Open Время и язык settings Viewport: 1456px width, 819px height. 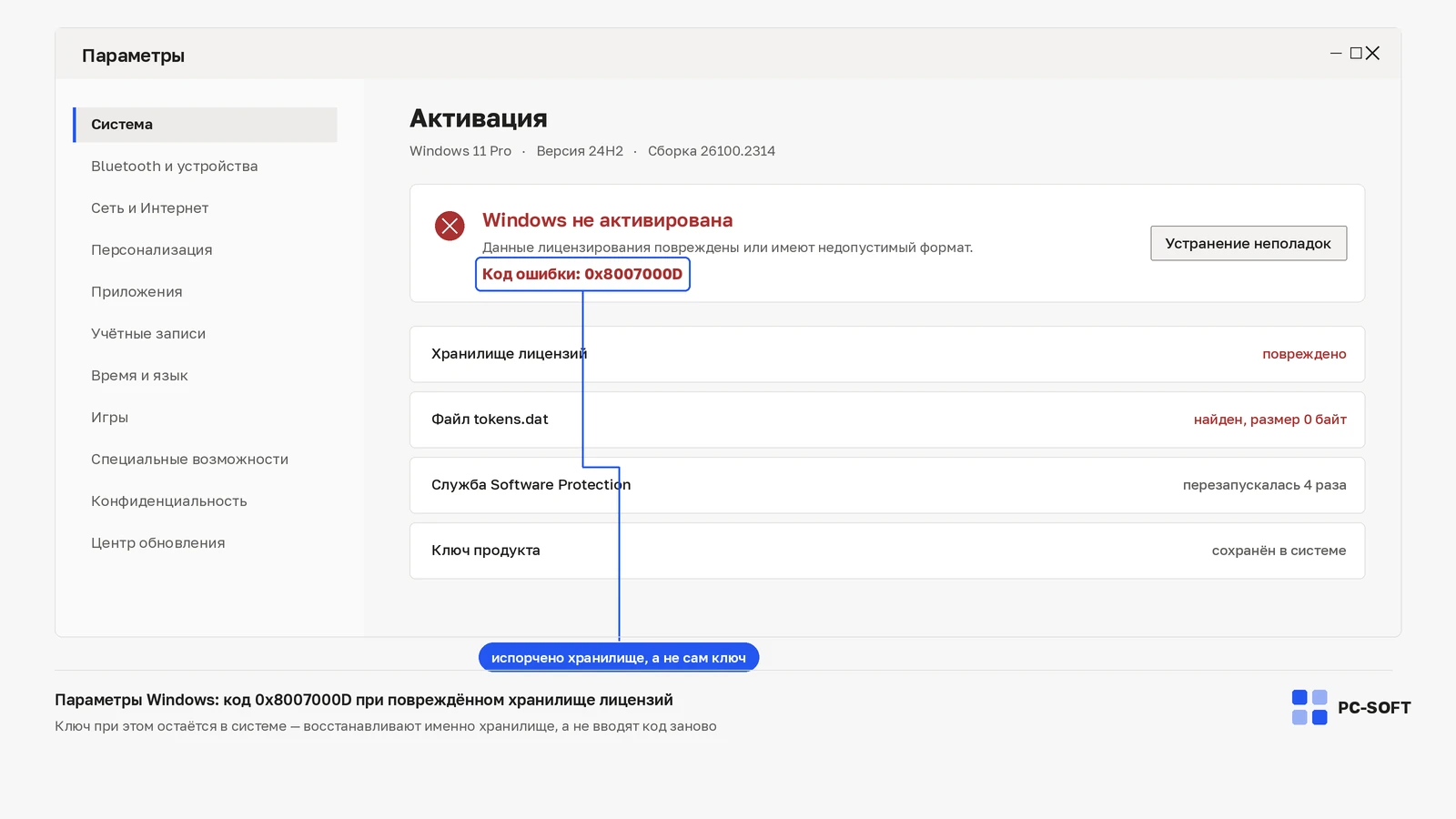coord(139,376)
